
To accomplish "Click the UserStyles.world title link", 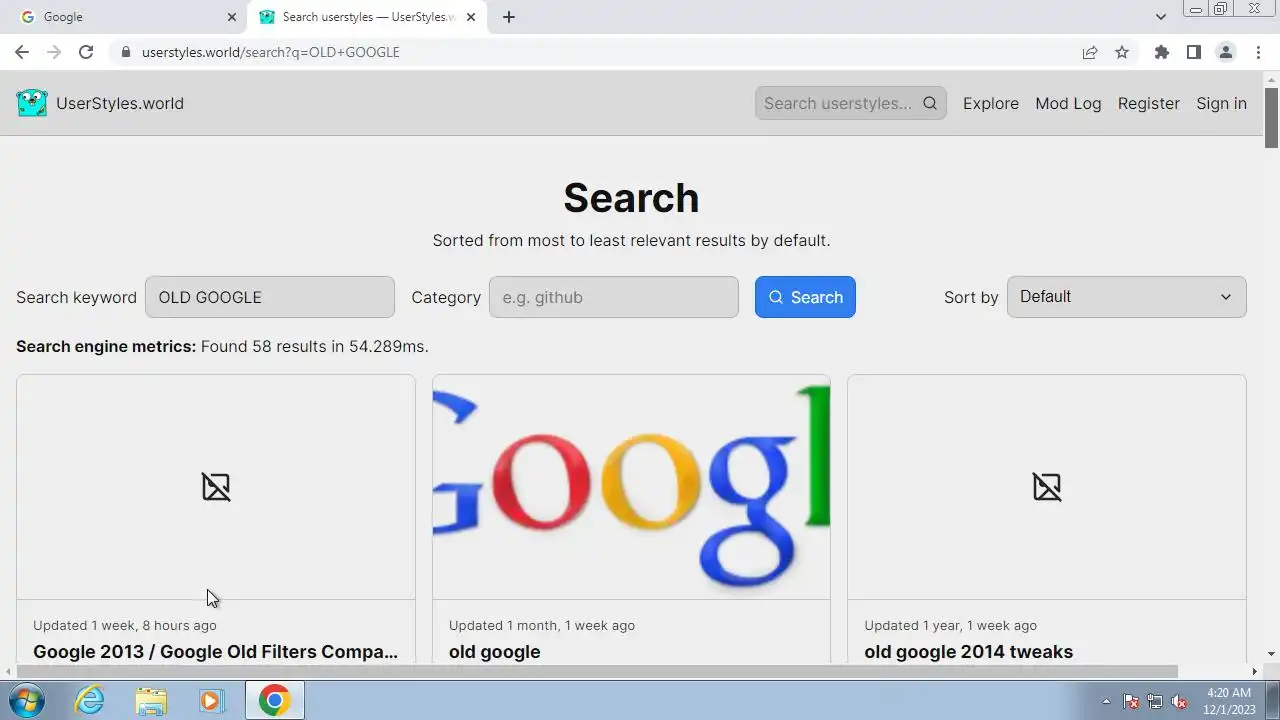I will coord(120,103).
